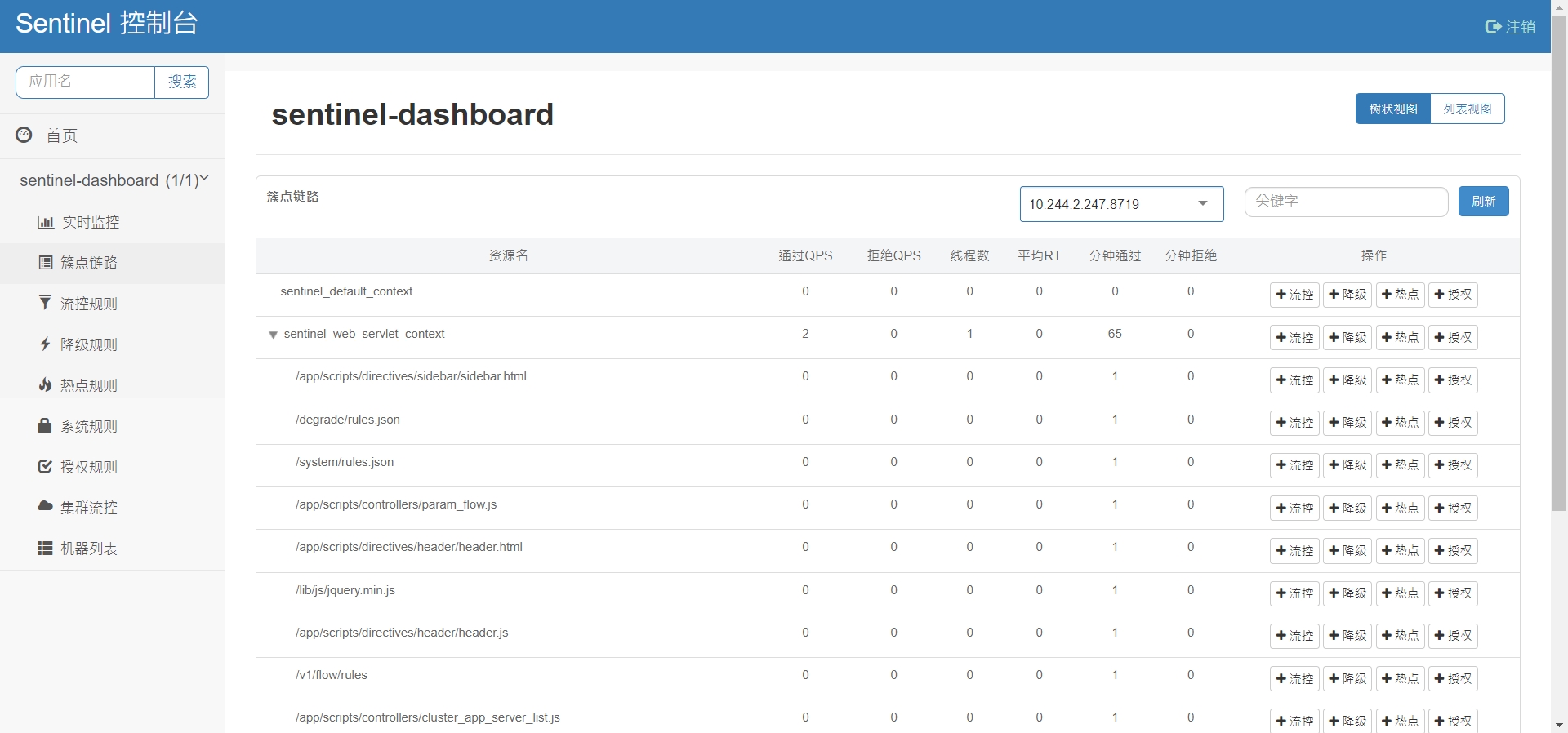Add 流控 rule for /degrade/rules.json
This screenshot has height=733, width=1568.
coord(1294,423)
